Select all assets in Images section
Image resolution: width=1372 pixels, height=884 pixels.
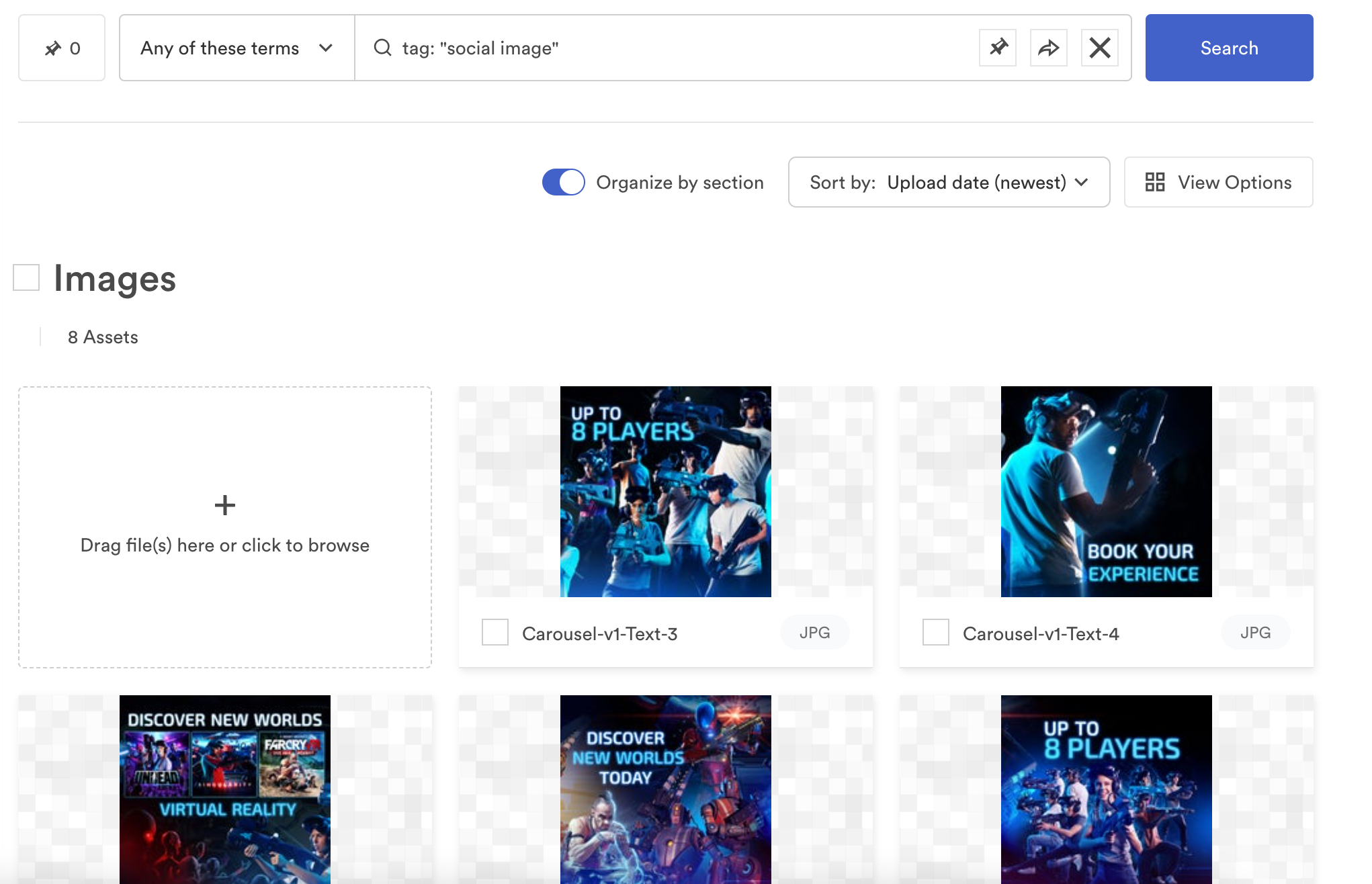[27, 277]
